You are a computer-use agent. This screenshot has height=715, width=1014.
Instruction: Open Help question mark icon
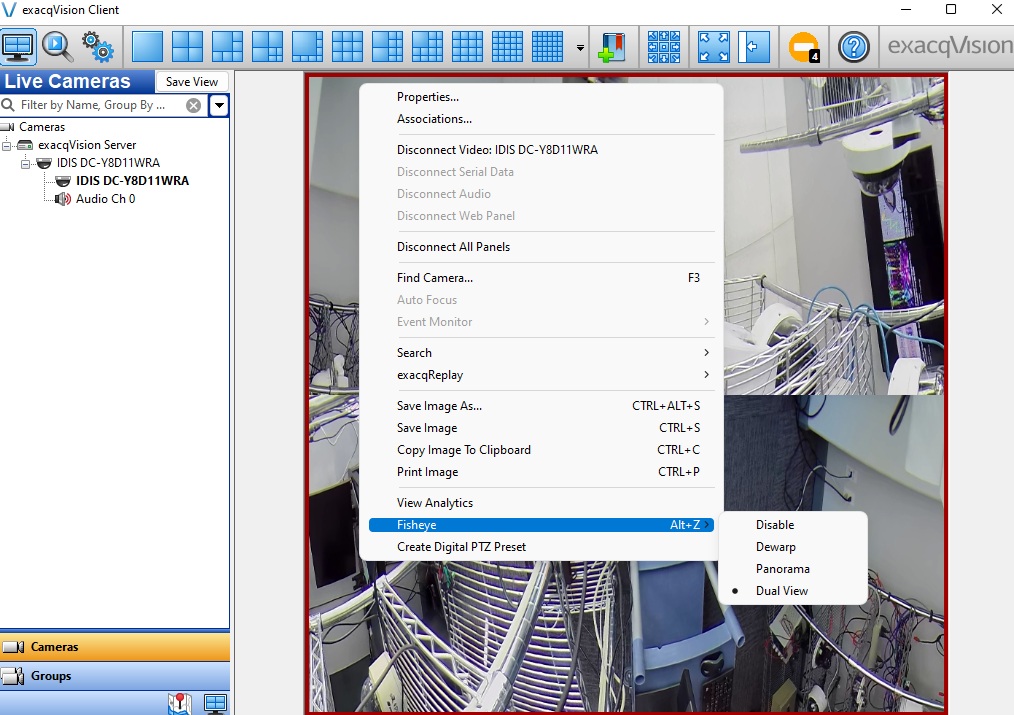854,47
